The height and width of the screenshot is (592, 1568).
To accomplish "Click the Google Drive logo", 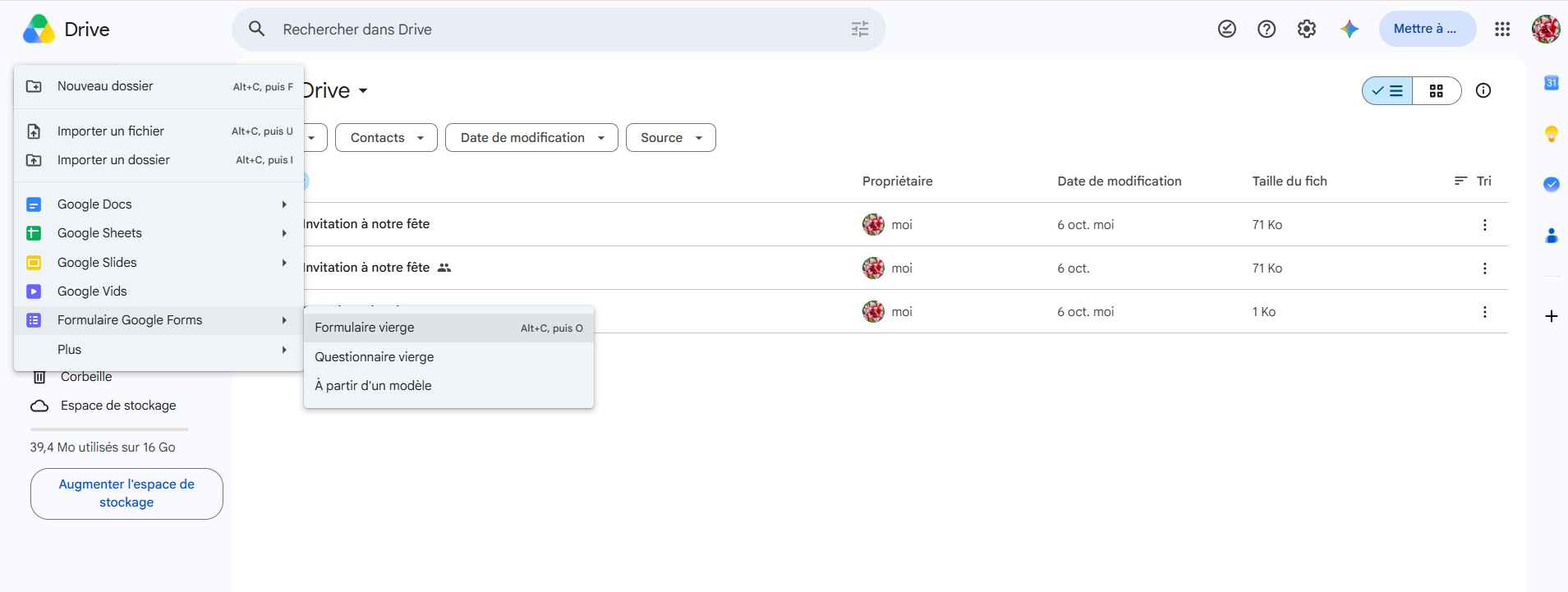I will tap(39, 30).
